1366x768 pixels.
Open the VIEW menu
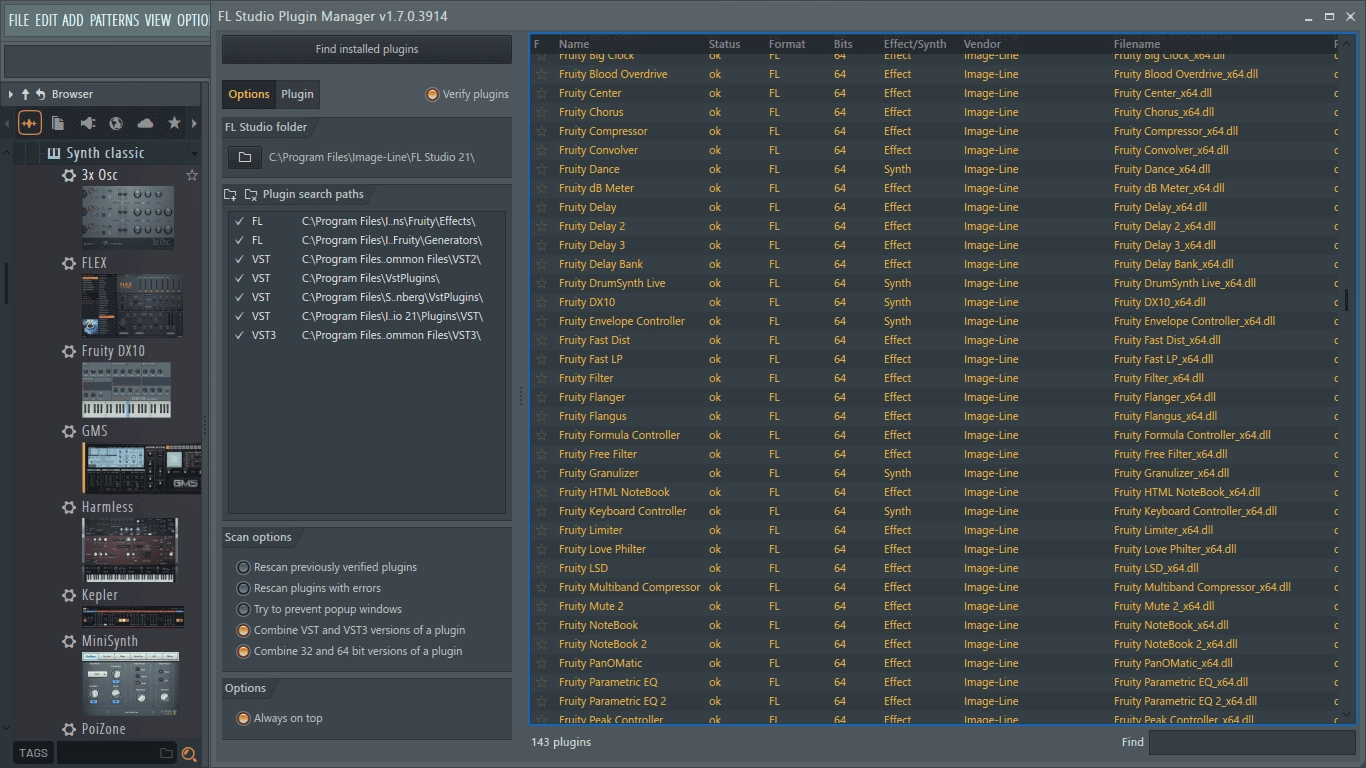[x=158, y=20]
